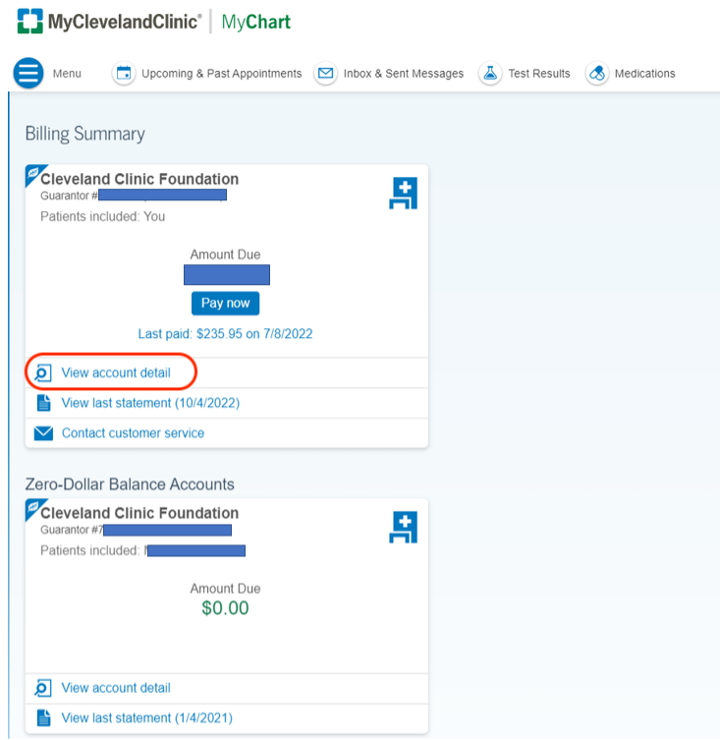Screen dimensions: 720x740
Task: Open the main Menu hamburger icon
Action: pos(28,73)
